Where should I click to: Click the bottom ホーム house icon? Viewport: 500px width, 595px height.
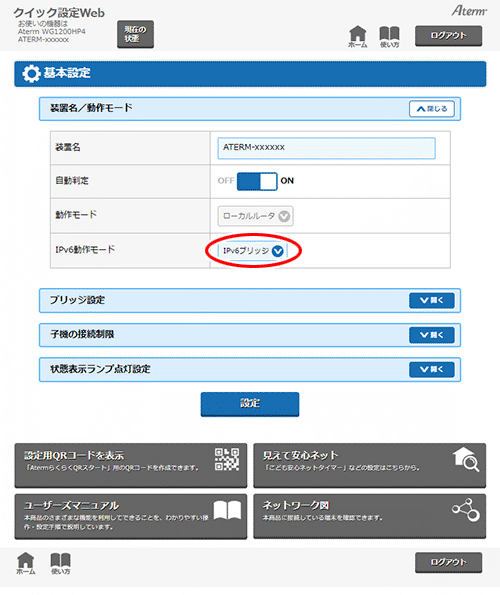point(26,563)
